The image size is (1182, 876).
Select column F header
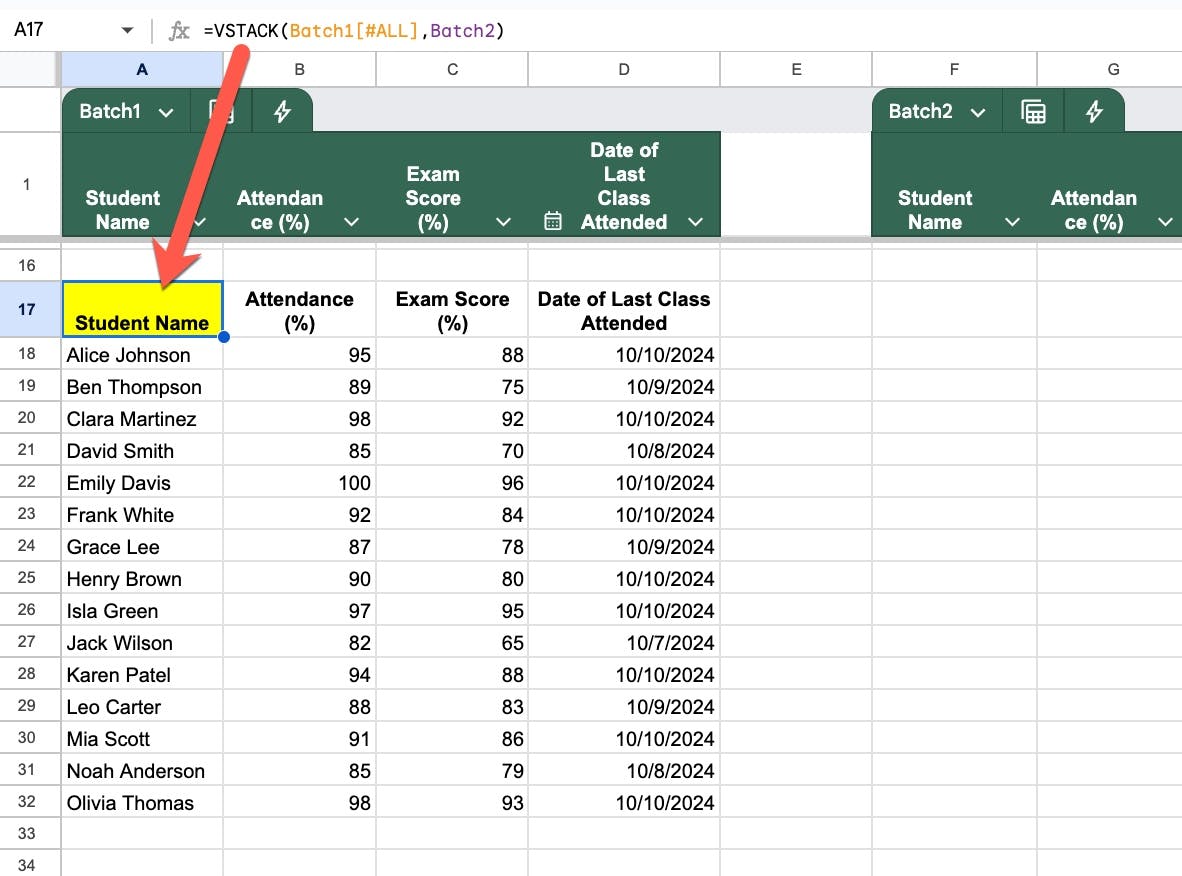pyautogui.click(x=954, y=69)
